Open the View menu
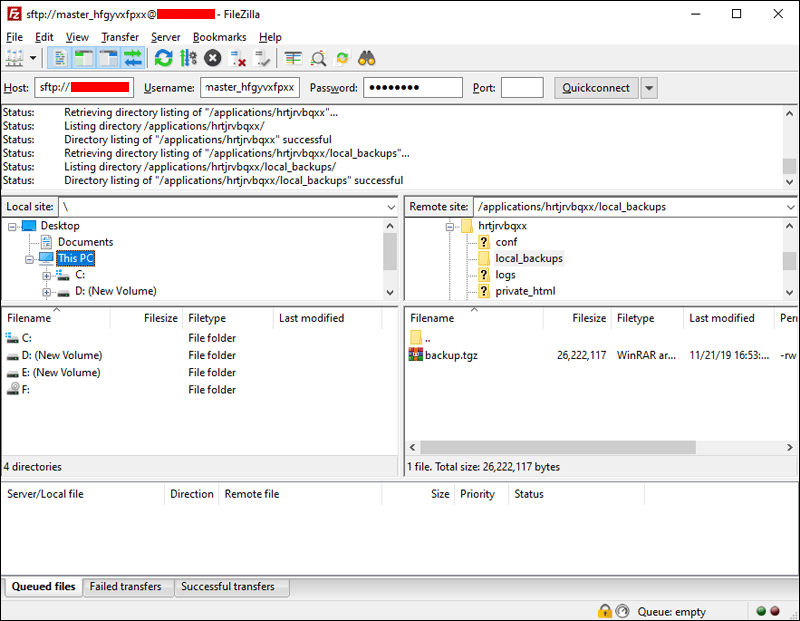This screenshot has height=621, width=800. click(x=77, y=37)
